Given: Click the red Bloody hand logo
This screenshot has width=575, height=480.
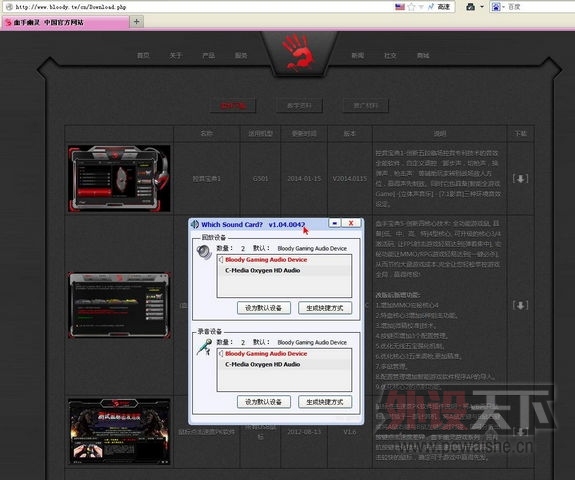Looking at the screenshot, I should [299, 52].
